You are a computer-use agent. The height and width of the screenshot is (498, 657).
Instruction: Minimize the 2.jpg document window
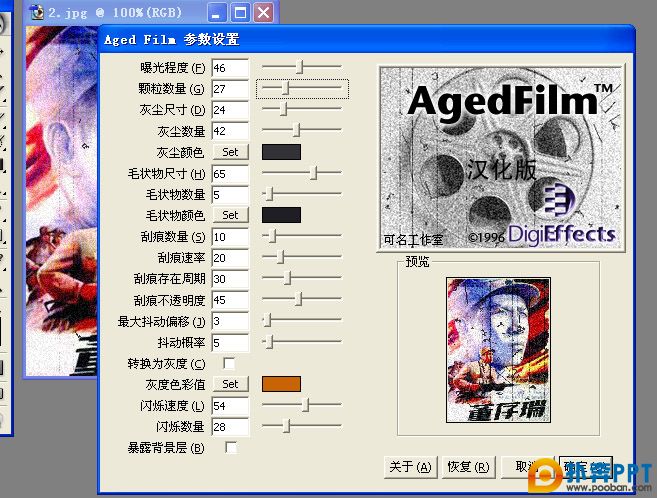coord(217,13)
